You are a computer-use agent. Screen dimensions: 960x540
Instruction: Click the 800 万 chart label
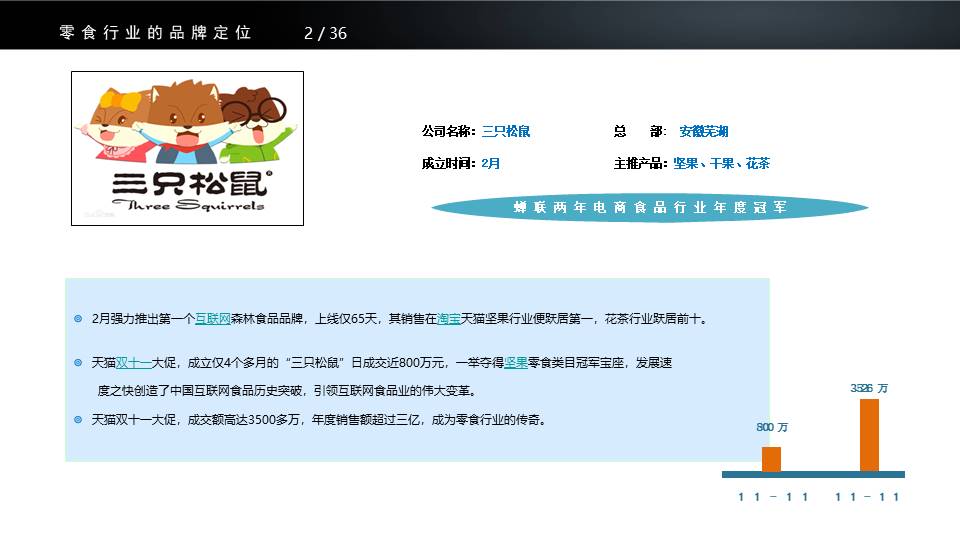(x=772, y=427)
